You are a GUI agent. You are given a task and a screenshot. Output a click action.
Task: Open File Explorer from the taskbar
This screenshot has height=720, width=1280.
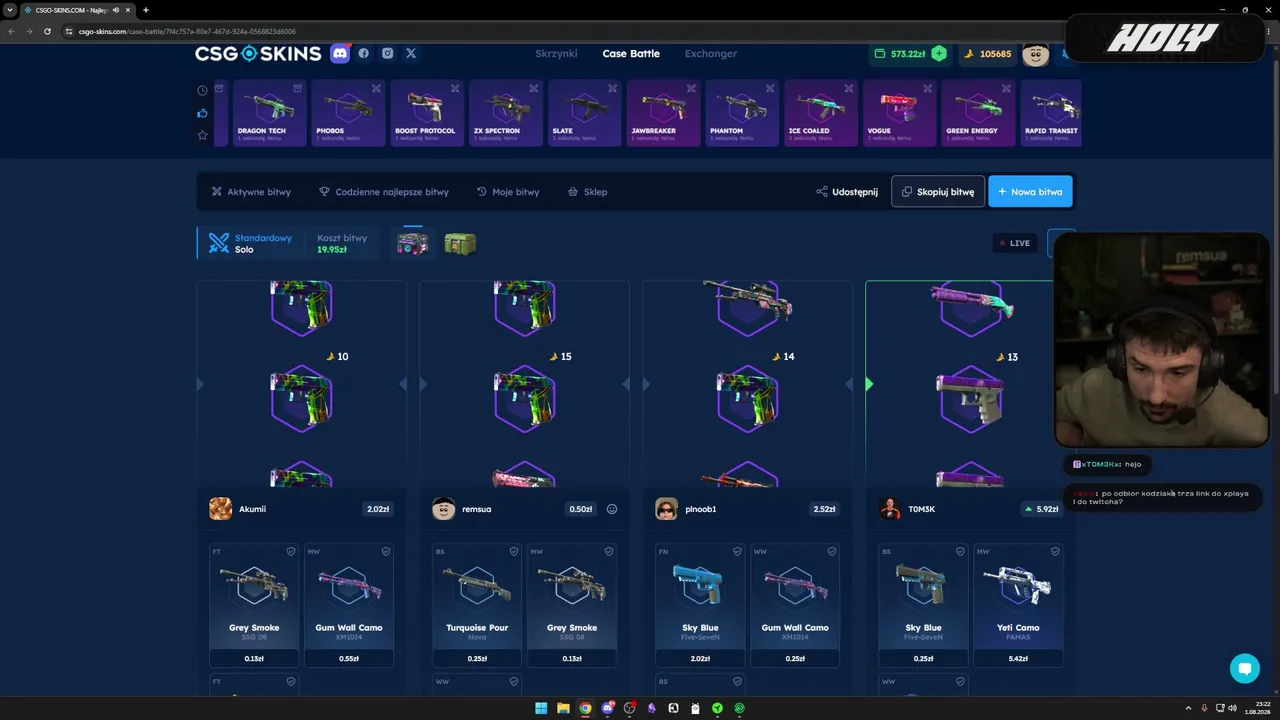[x=563, y=708]
